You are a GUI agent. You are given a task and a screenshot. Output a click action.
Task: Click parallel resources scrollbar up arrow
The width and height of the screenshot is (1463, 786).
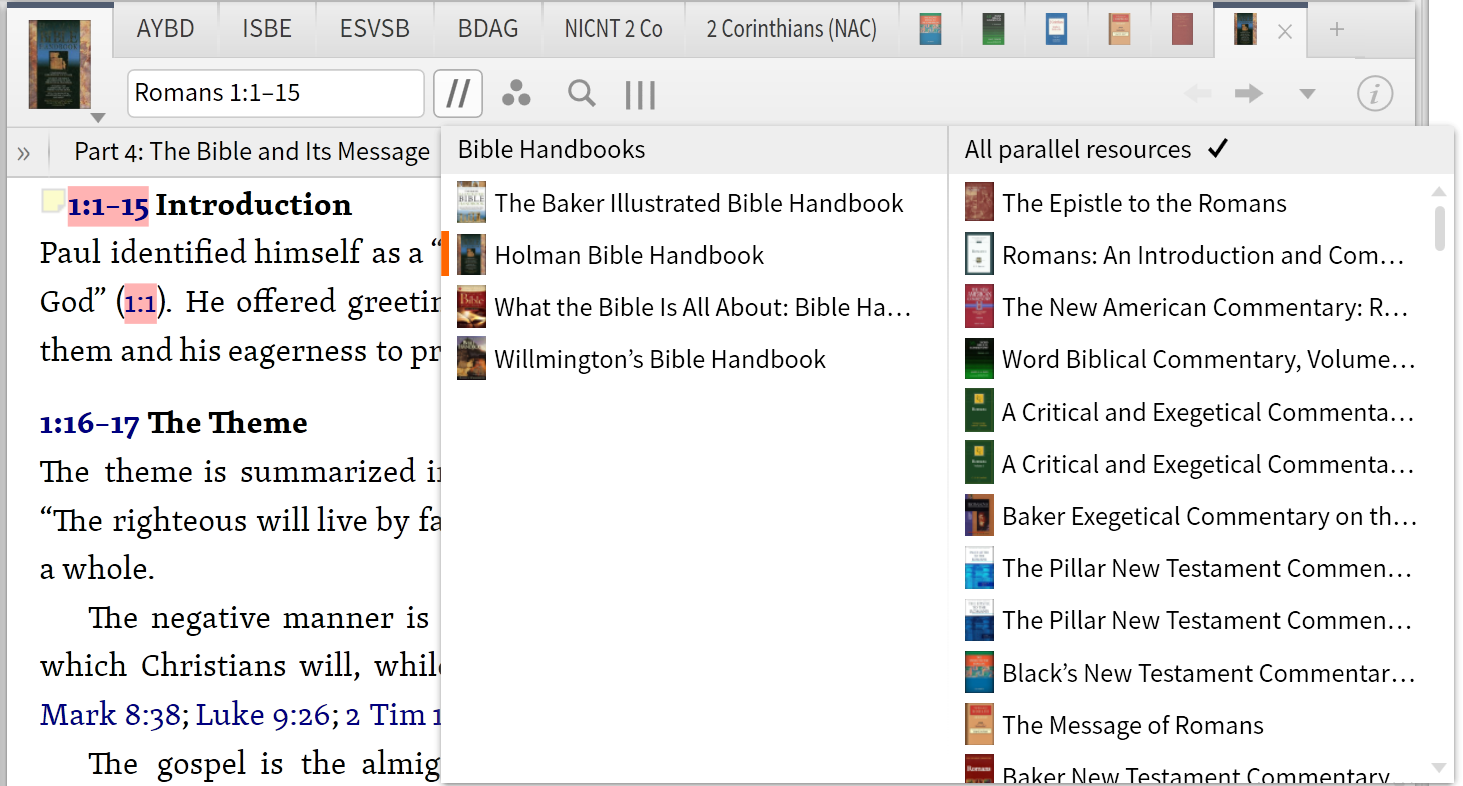(1439, 191)
